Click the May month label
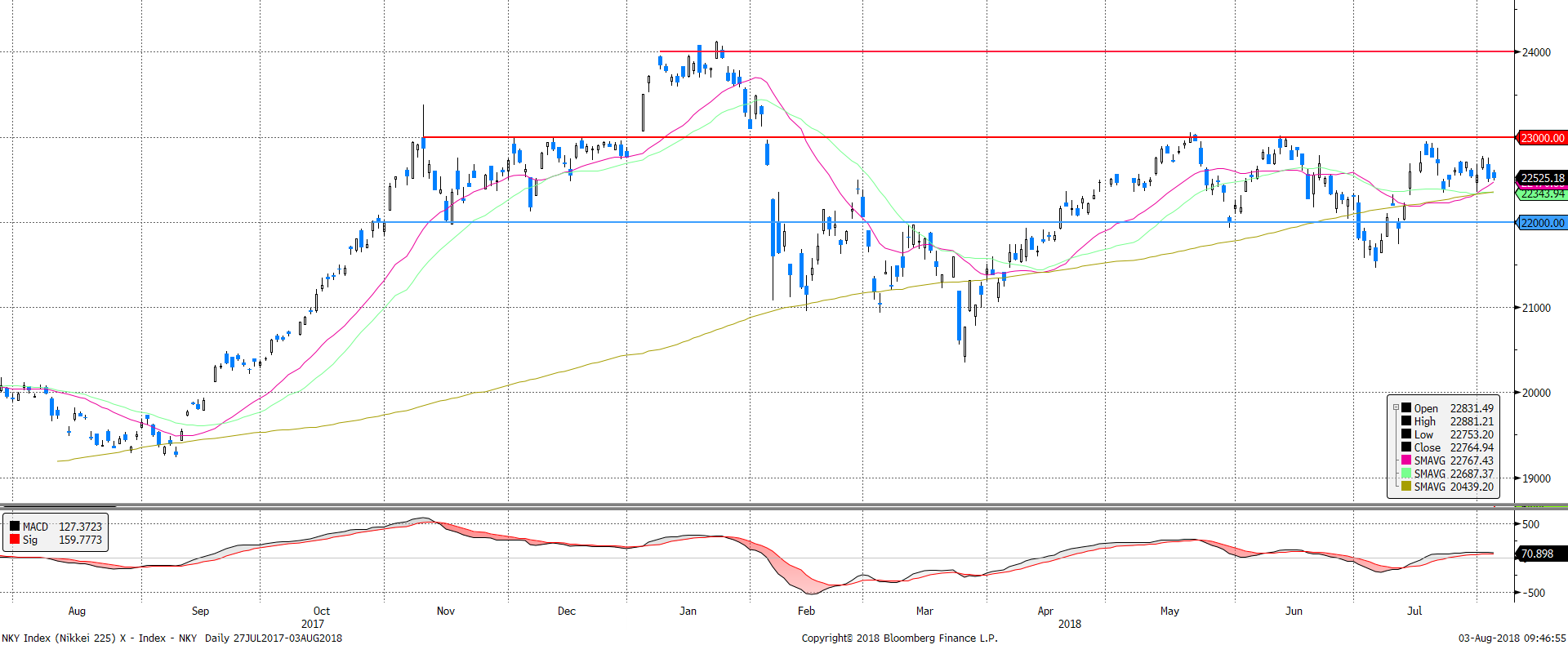Image resolution: width=1568 pixels, height=645 pixels. 1169,611
